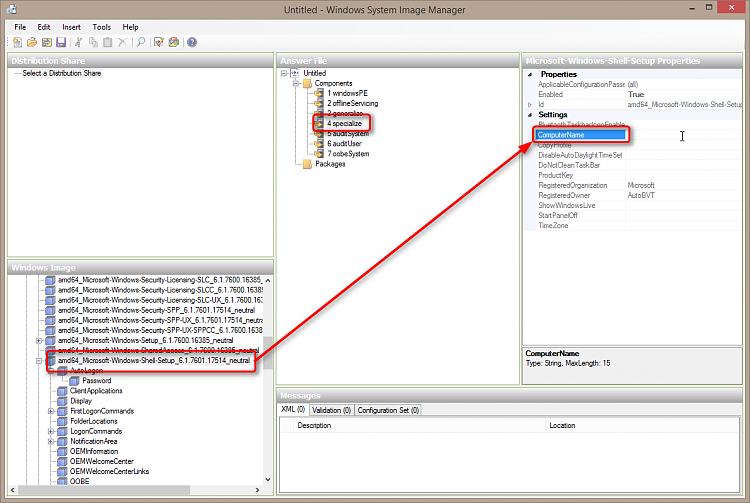Switch to the XML (0) messages tab
The image size is (750, 503).
293,409
